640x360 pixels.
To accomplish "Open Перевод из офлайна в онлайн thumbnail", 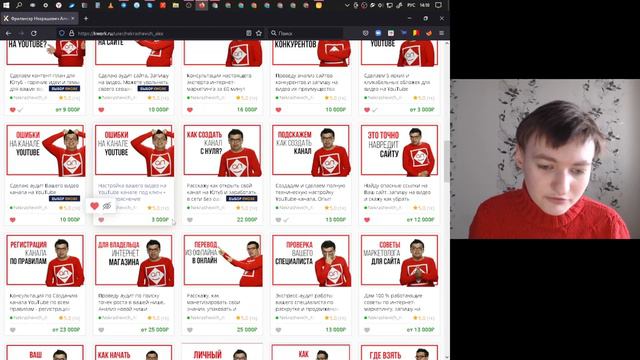I will (x=223, y=260).
